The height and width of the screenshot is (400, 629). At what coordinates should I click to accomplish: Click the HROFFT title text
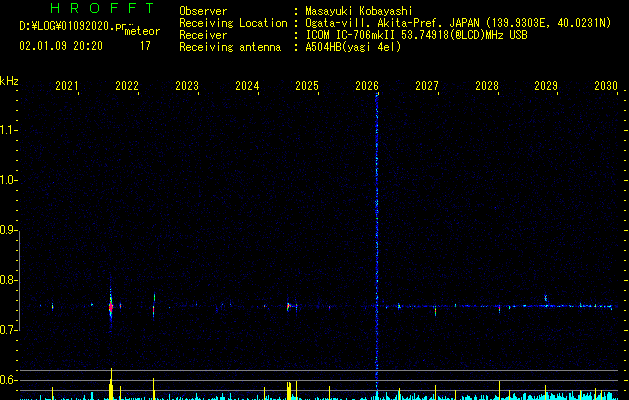(102, 8)
